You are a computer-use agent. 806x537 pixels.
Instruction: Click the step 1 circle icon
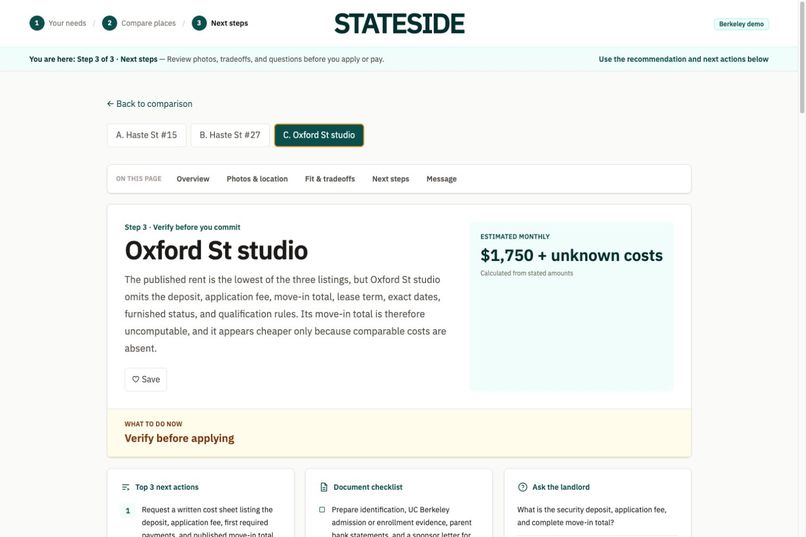click(37, 23)
